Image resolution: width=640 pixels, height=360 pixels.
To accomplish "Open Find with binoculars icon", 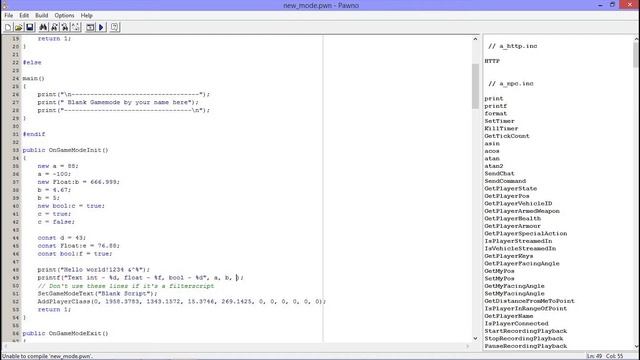I will [43, 27].
